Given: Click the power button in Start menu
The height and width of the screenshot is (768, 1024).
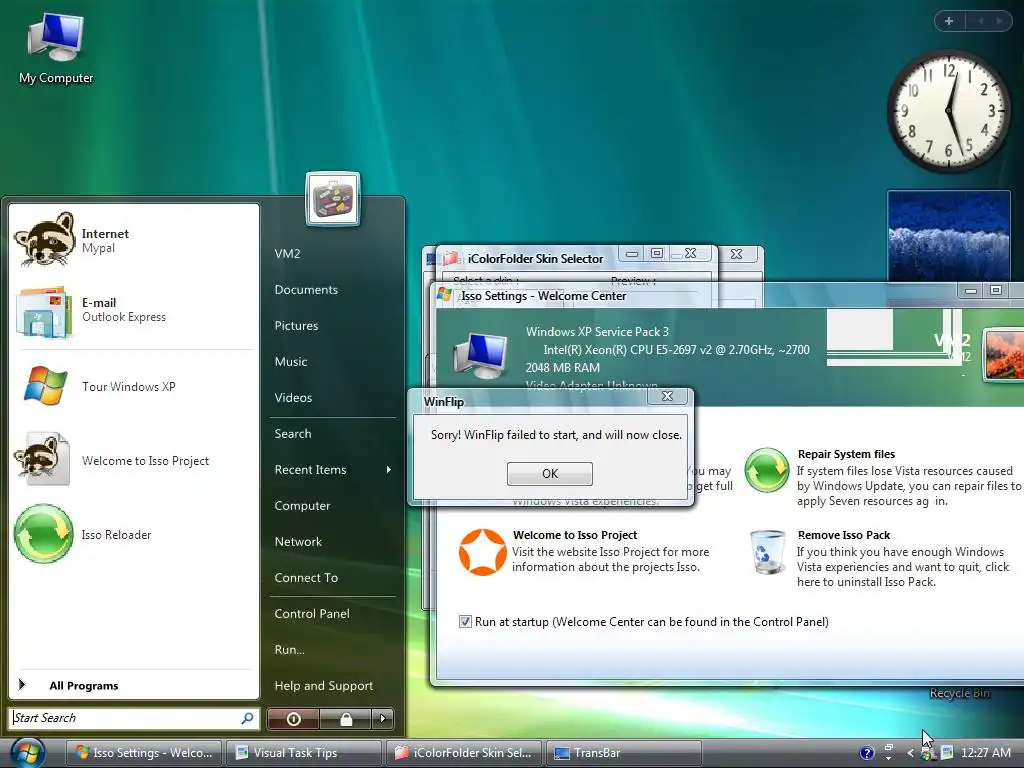Looking at the screenshot, I should [x=293, y=719].
